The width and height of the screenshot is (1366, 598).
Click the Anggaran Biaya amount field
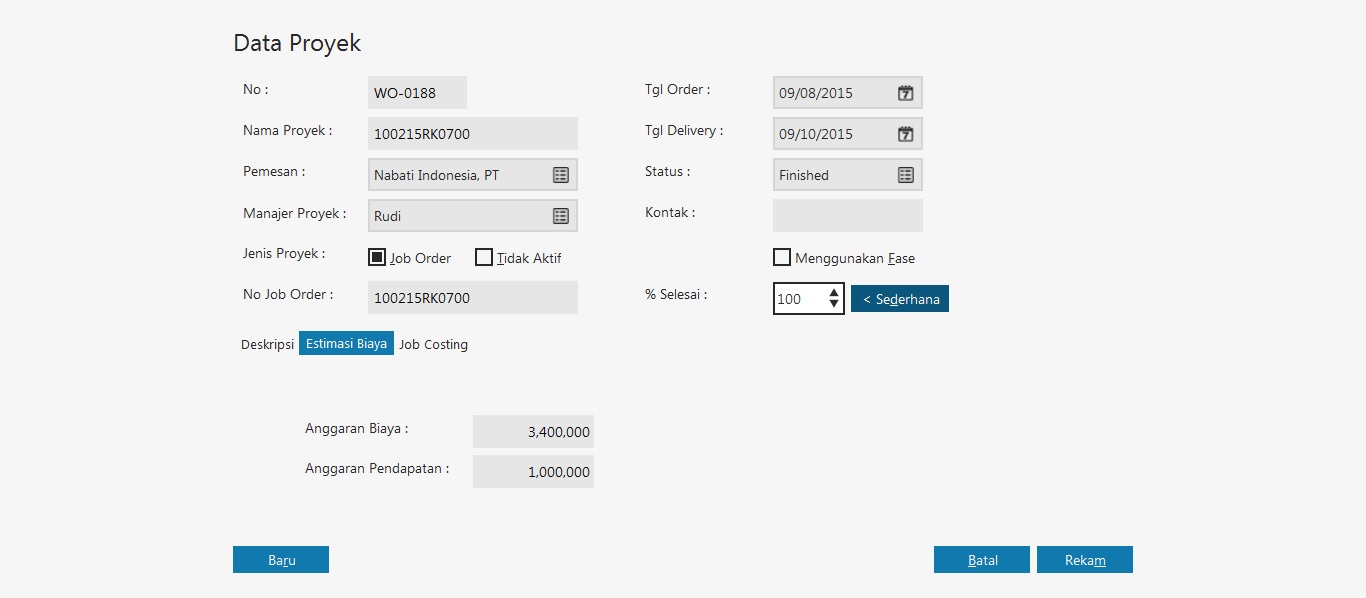click(x=533, y=432)
